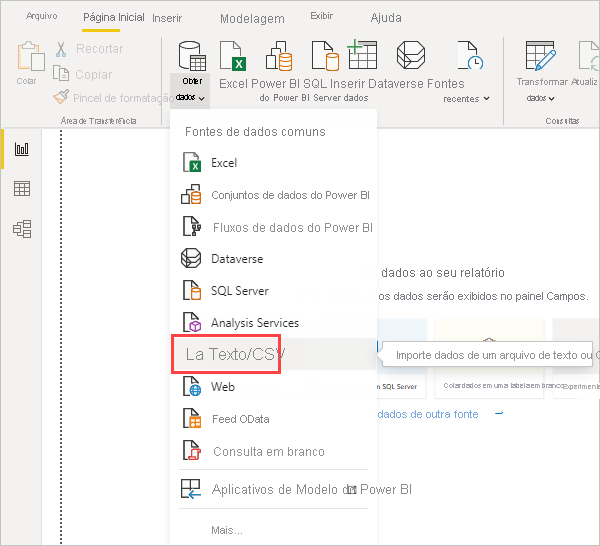Screen dimensions: 600x546
Task: Click the Obter dados database icon
Action: click(x=192, y=56)
